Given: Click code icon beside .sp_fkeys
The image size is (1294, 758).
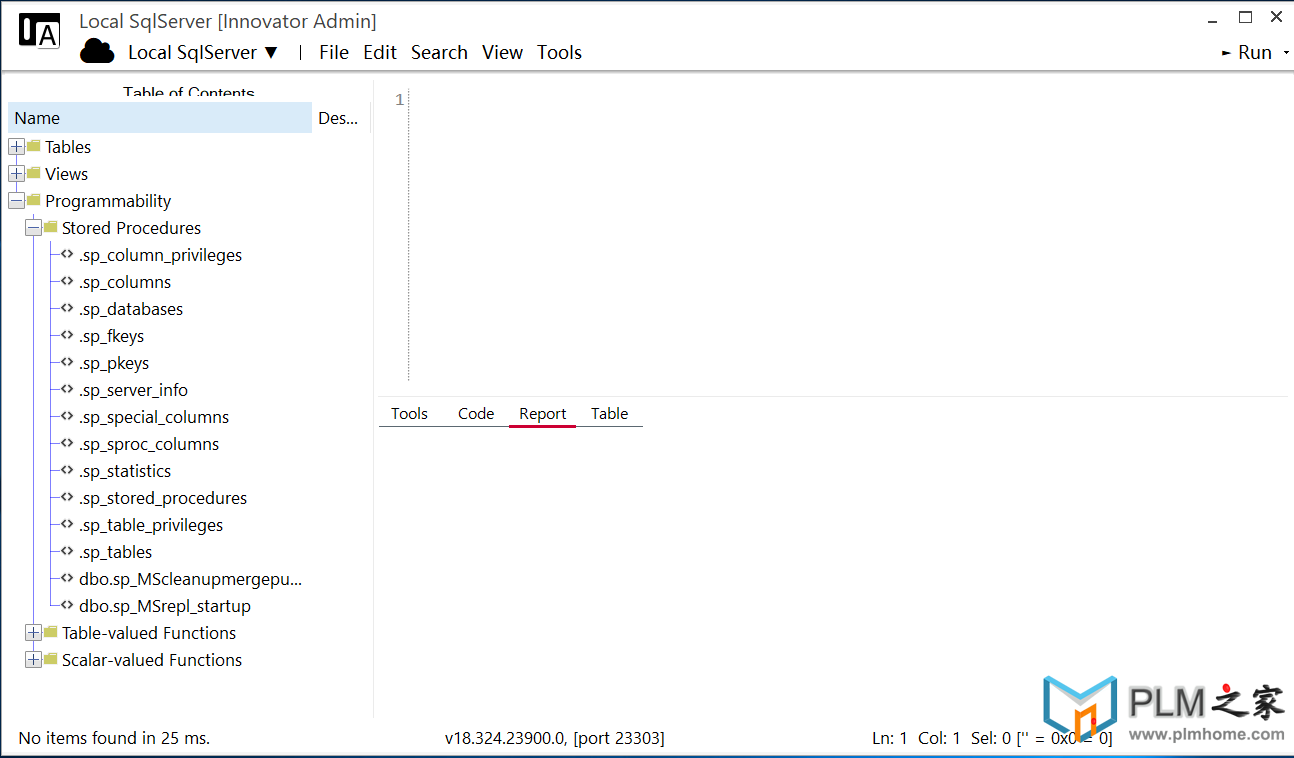Looking at the screenshot, I should click(67, 335).
